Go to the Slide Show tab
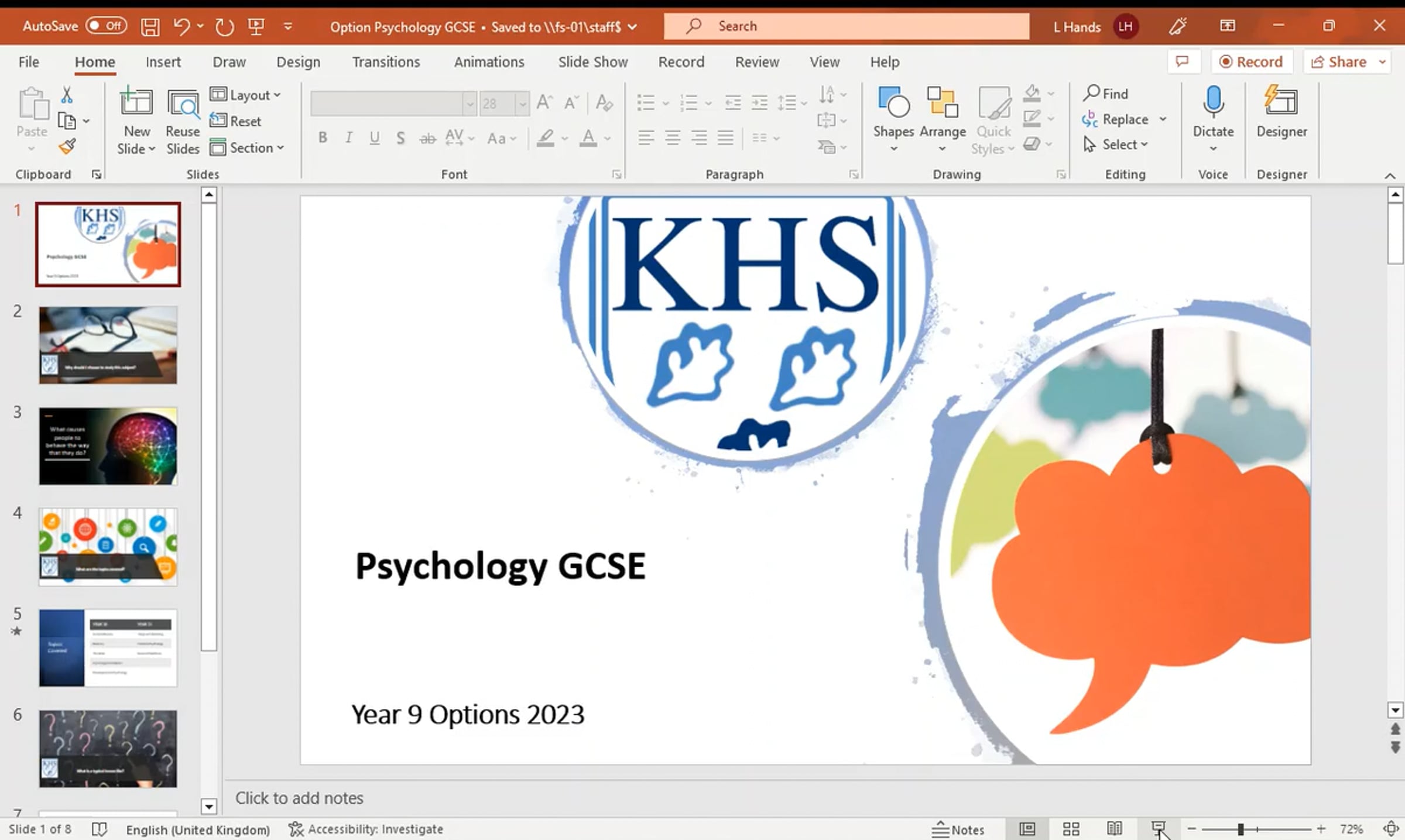The height and width of the screenshot is (840, 1405). click(592, 61)
